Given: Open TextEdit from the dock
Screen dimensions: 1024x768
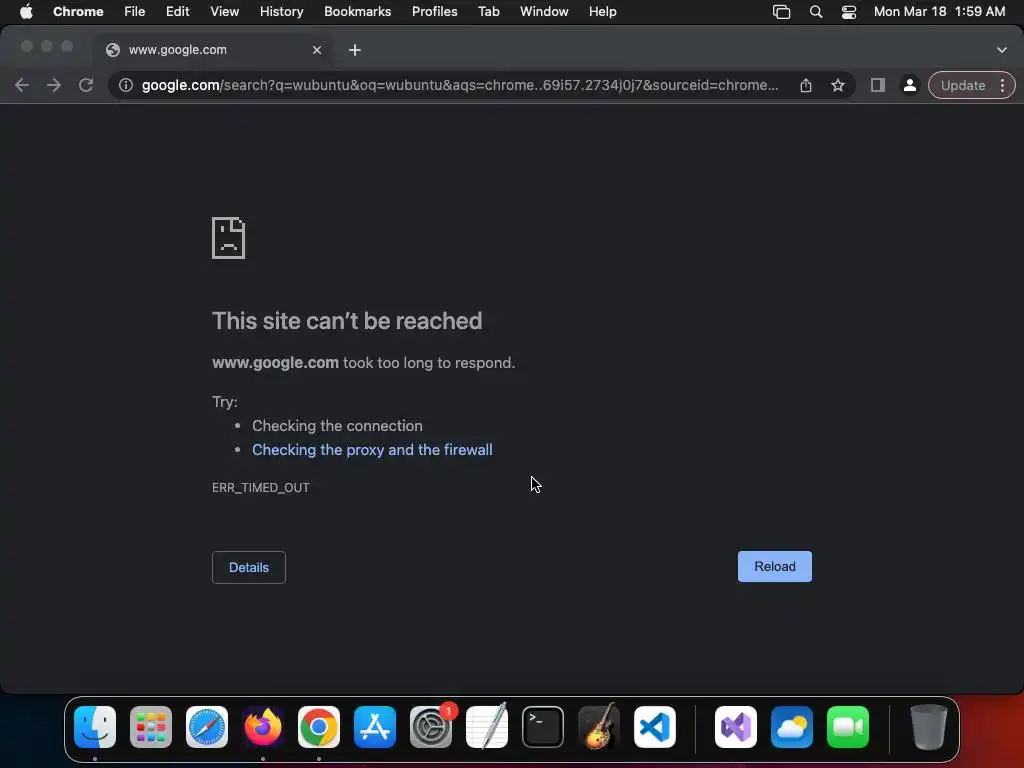Looking at the screenshot, I should (487, 727).
